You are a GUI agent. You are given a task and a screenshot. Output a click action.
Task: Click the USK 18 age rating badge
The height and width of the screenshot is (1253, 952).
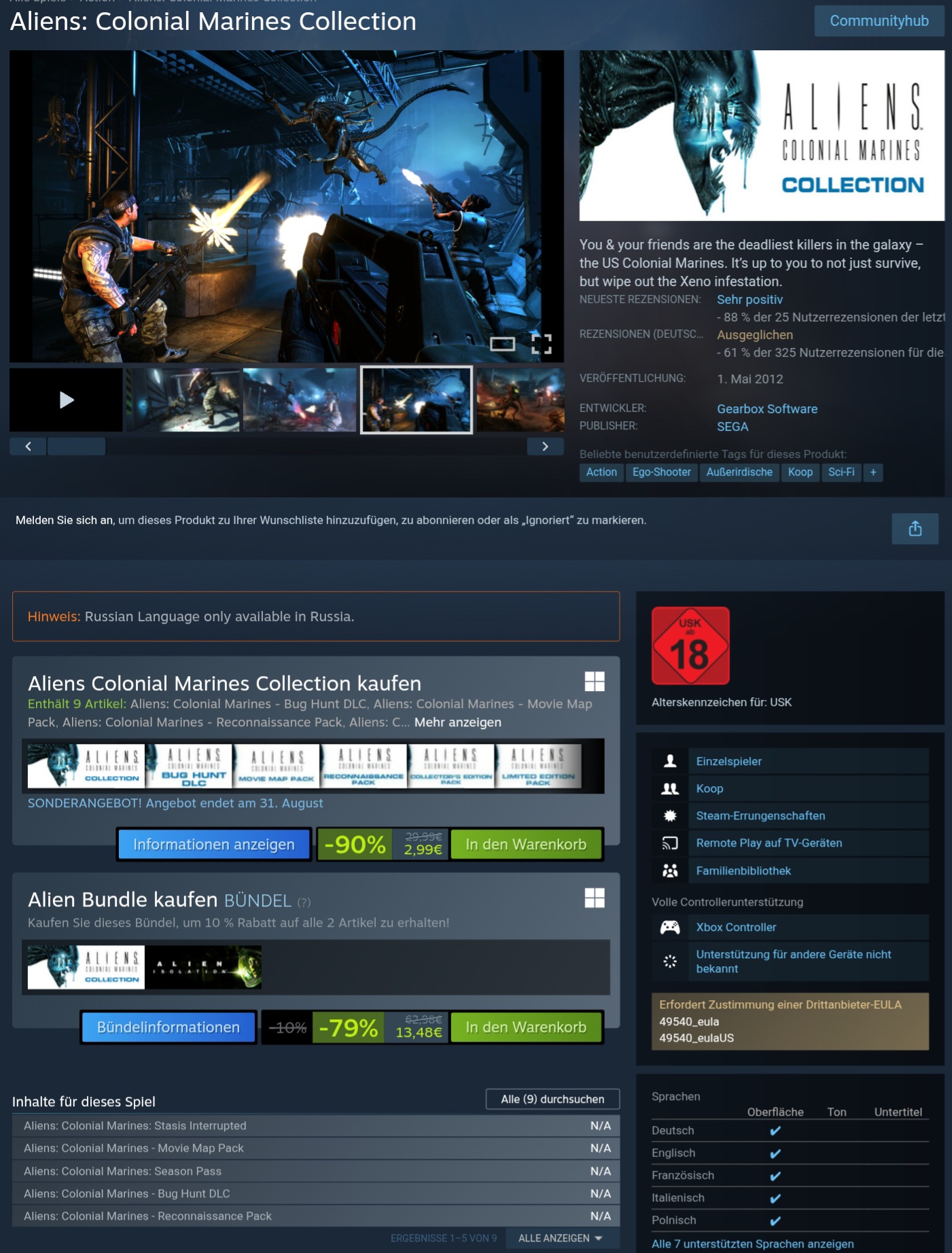click(x=690, y=646)
